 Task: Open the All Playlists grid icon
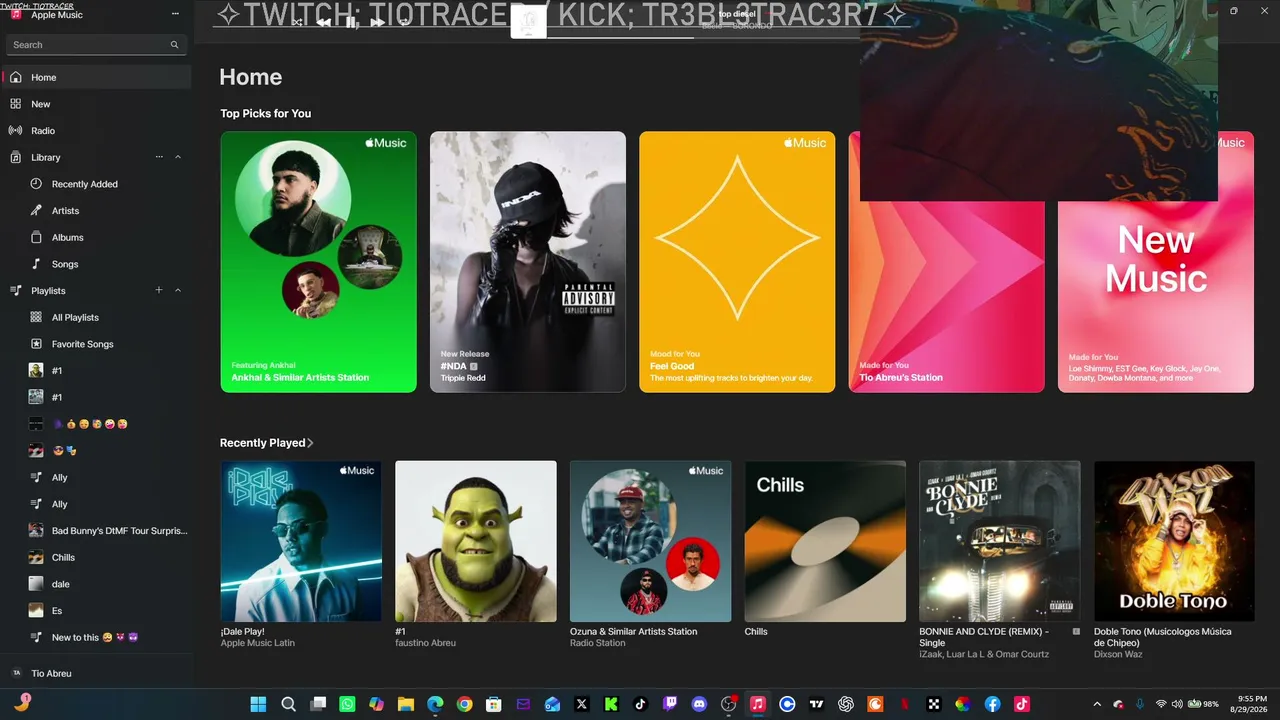coord(36,317)
